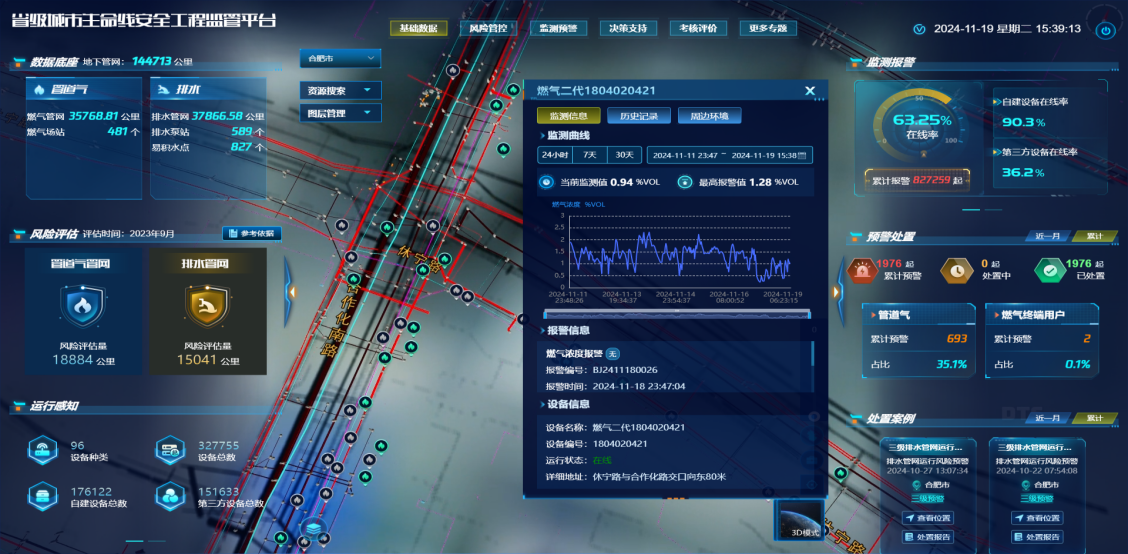The width and height of the screenshot is (1128, 554).
Task: Click the 第三方设备总数 icon
Action: point(170,497)
